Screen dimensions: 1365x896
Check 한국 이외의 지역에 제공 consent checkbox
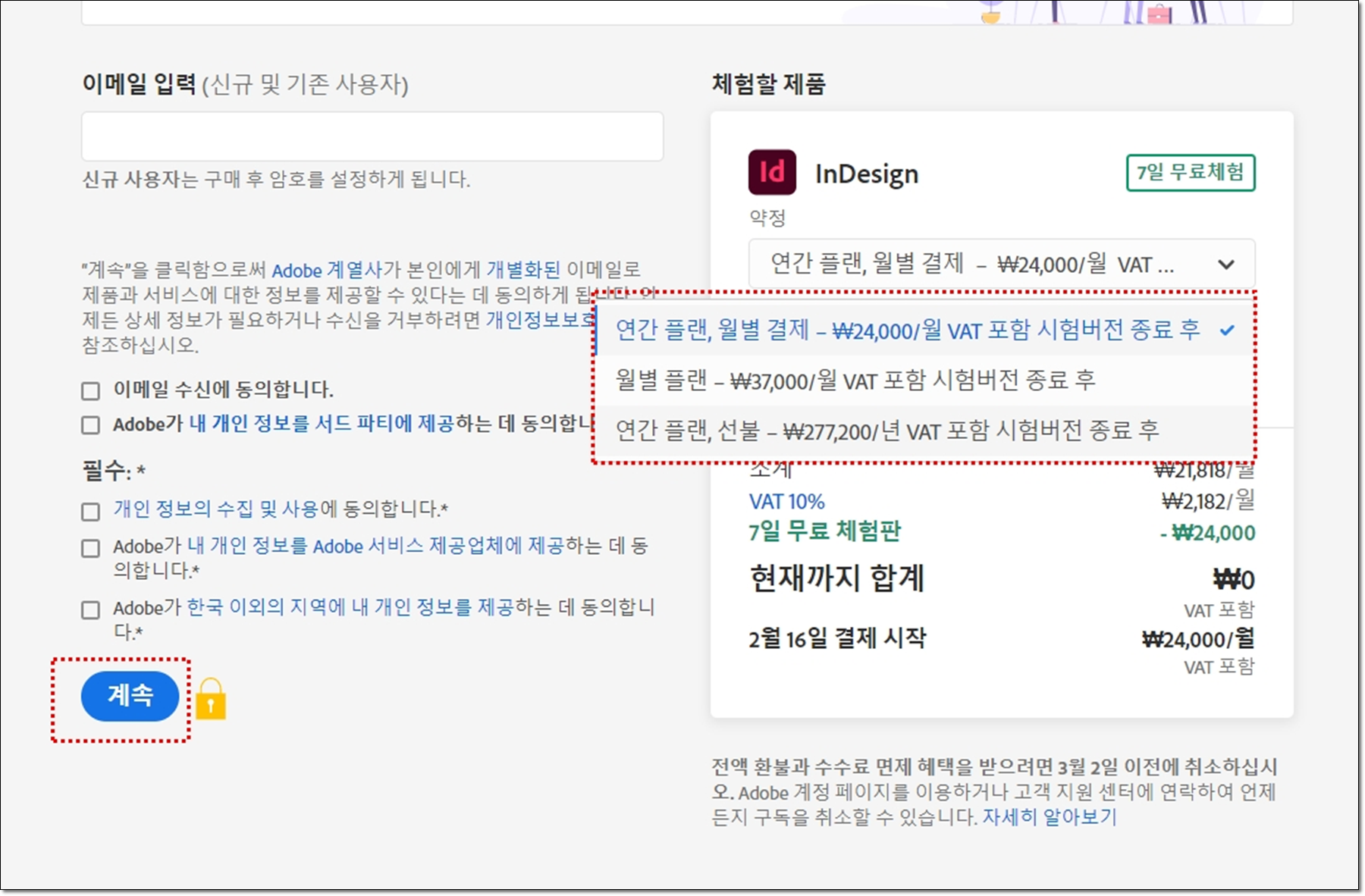click(x=90, y=609)
